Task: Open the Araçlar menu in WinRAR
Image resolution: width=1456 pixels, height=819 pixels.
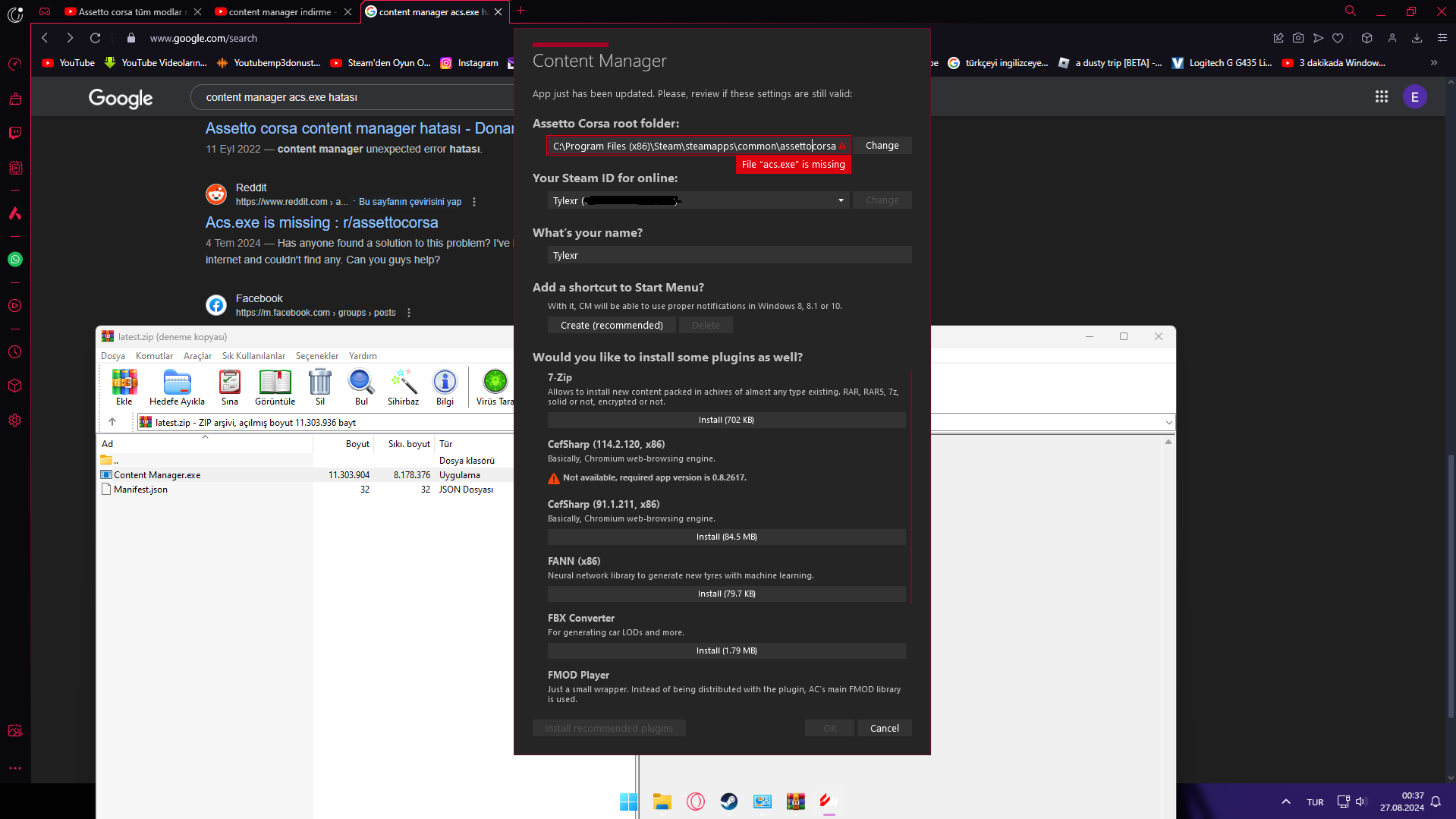Action: (197, 356)
